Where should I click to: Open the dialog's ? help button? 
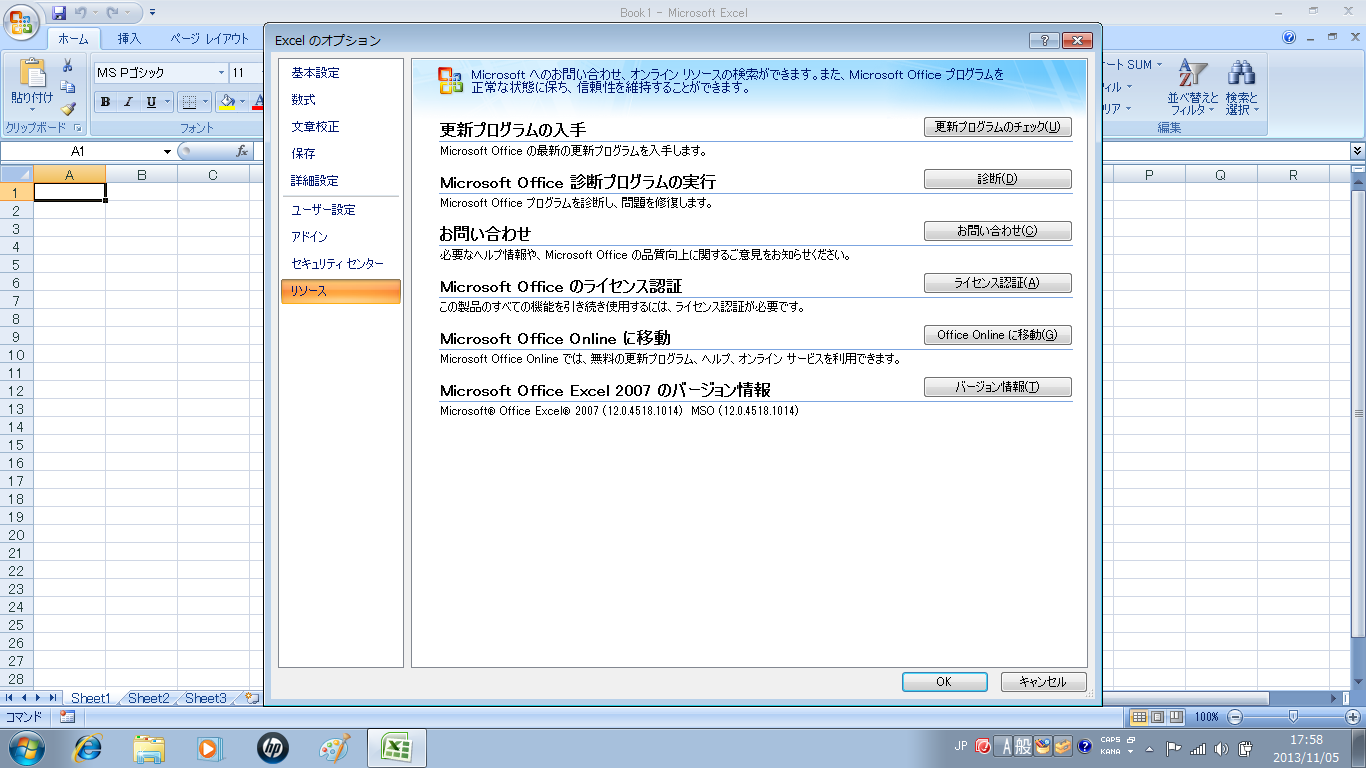[1043, 40]
